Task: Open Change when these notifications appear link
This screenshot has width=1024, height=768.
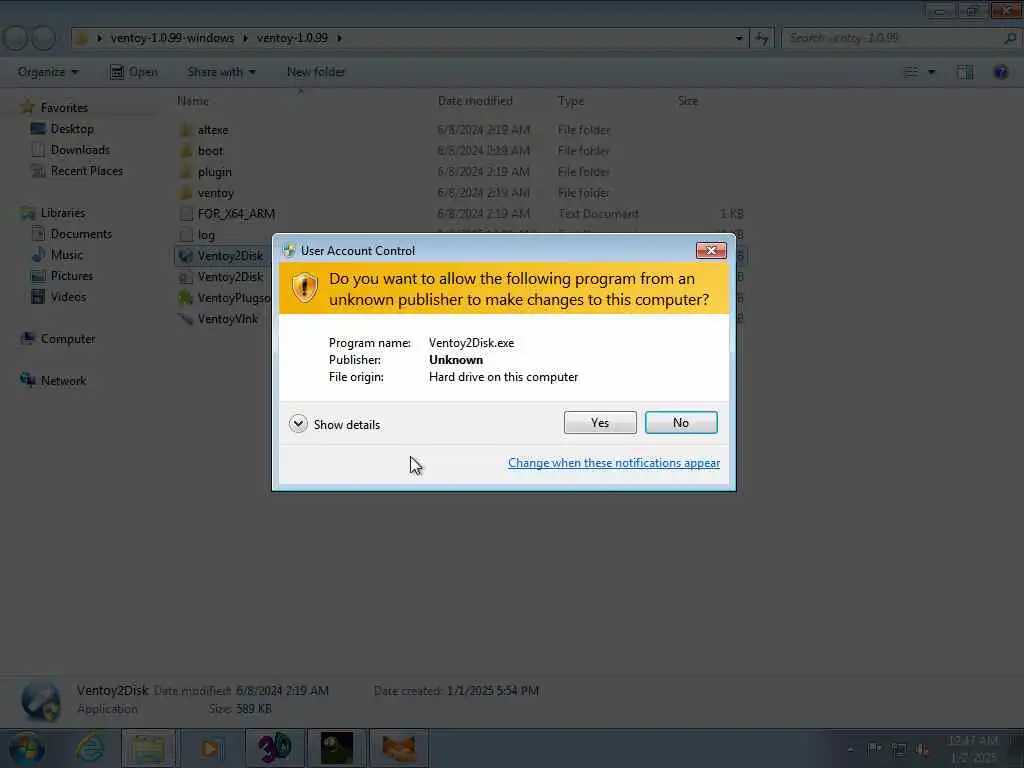Action: 614,463
